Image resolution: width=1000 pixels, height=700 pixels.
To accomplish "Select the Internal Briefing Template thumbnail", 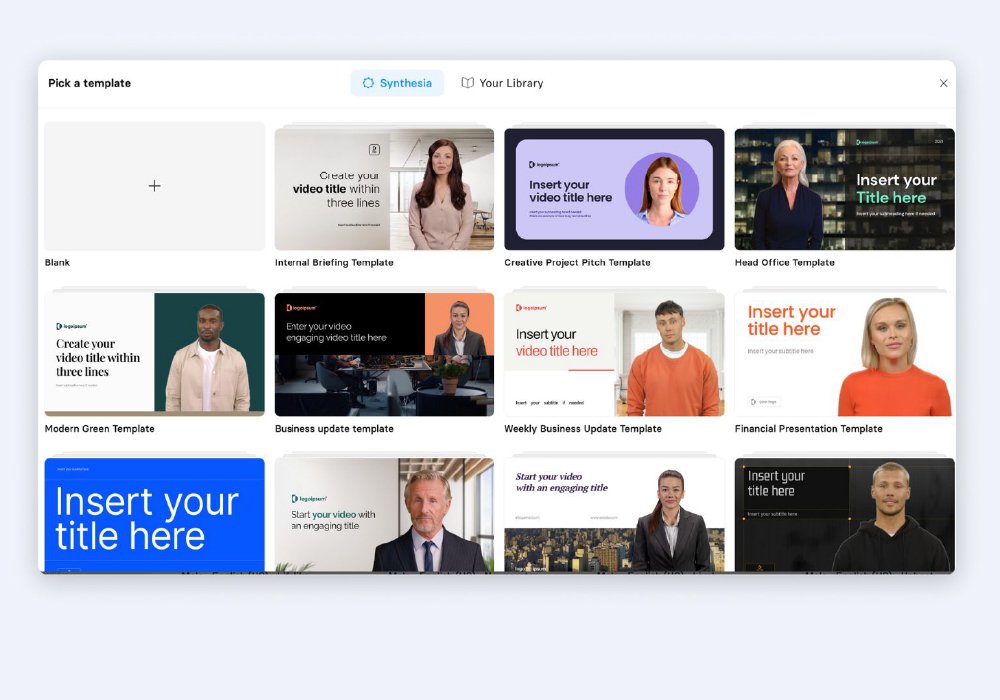I will tap(384, 189).
